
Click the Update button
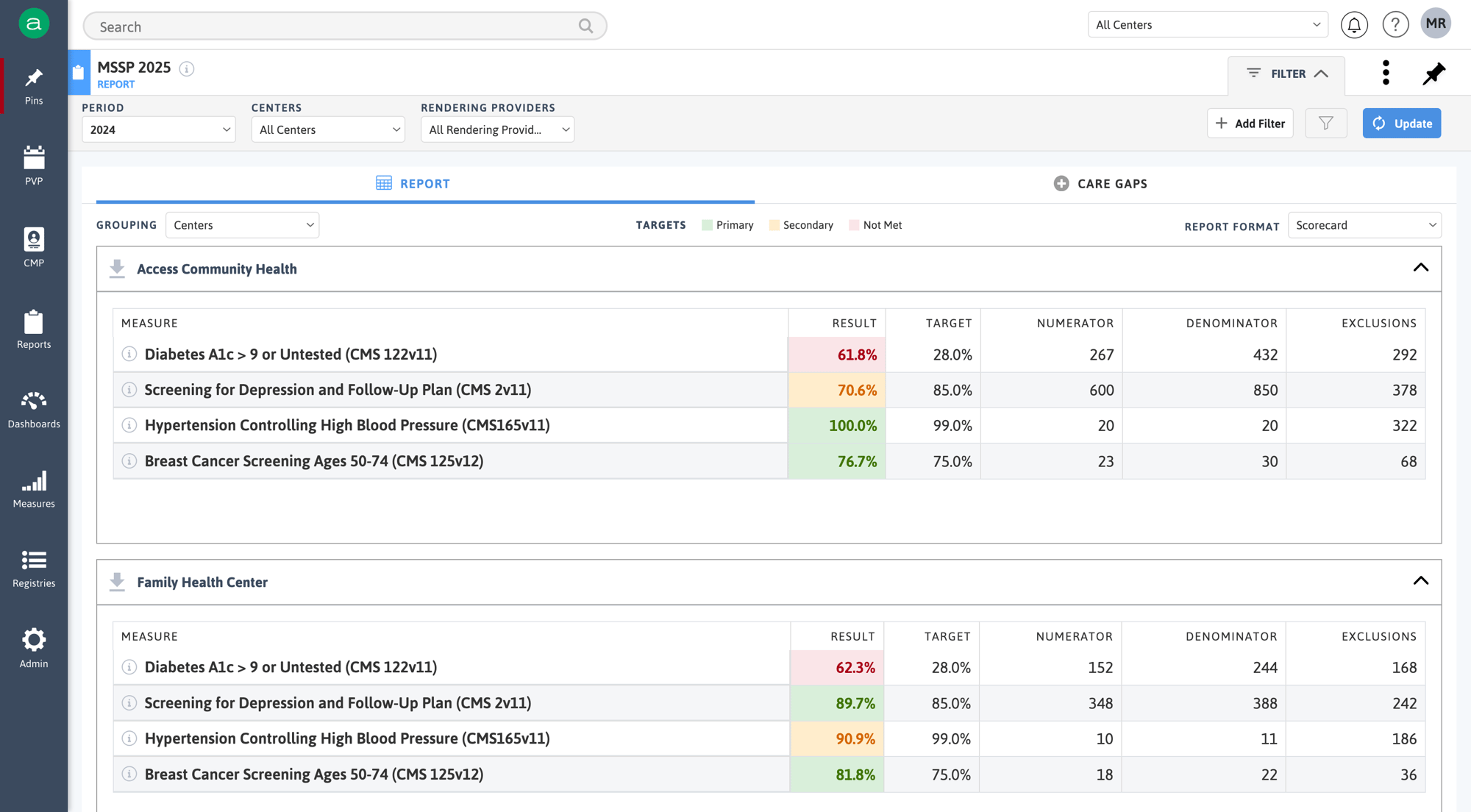point(1402,124)
